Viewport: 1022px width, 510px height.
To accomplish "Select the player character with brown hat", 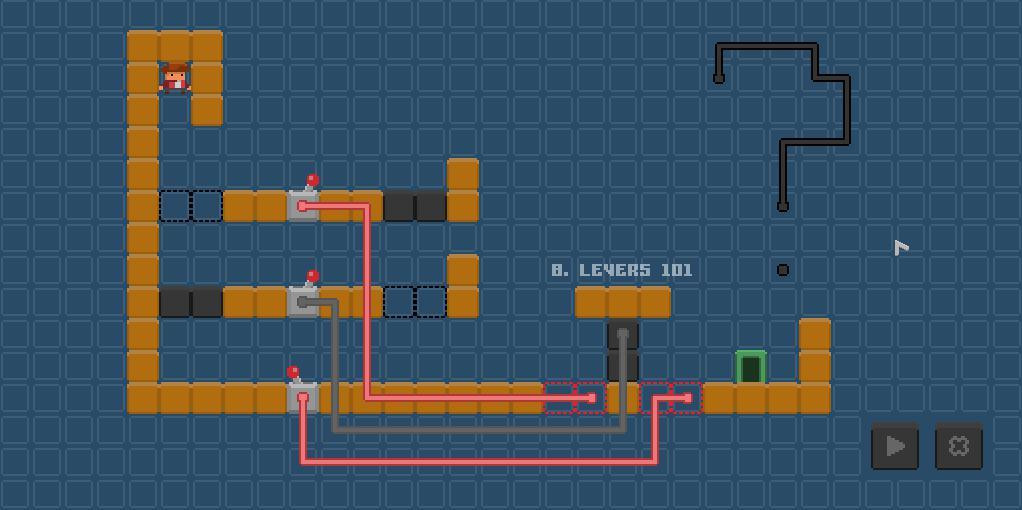I will click(175, 78).
